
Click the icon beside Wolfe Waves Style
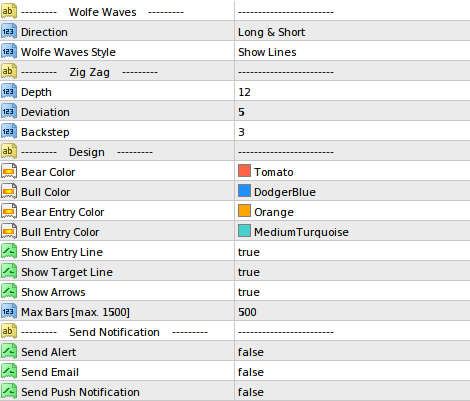9,51
